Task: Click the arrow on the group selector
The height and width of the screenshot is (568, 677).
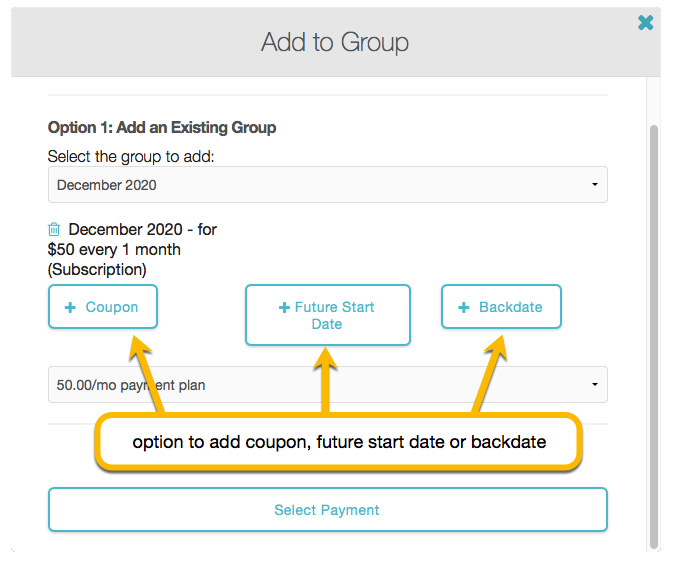Action: pyautogui.click(x=595, y=185)
